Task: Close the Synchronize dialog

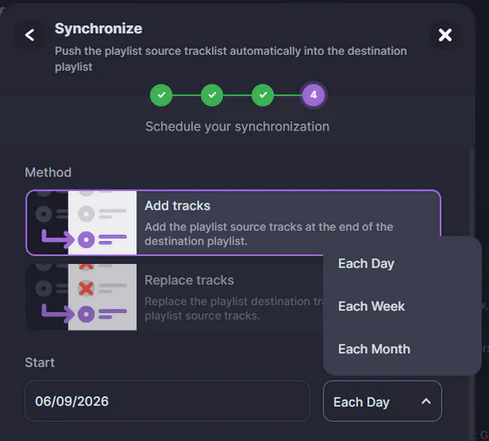Action: pos(445,35)
